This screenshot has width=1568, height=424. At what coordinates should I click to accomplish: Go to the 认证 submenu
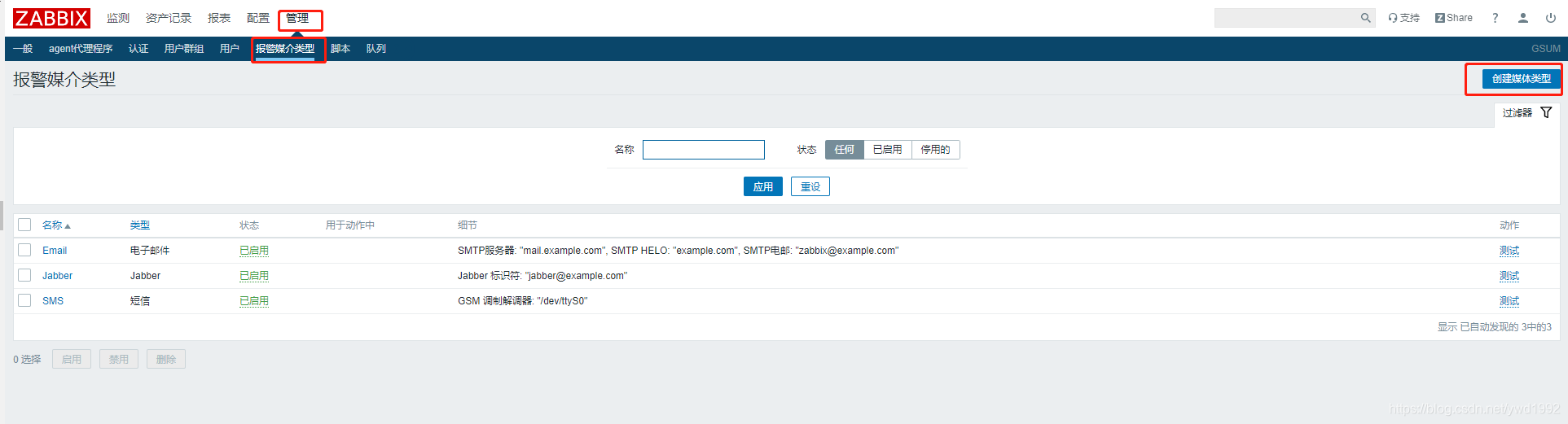pos(138,49)
